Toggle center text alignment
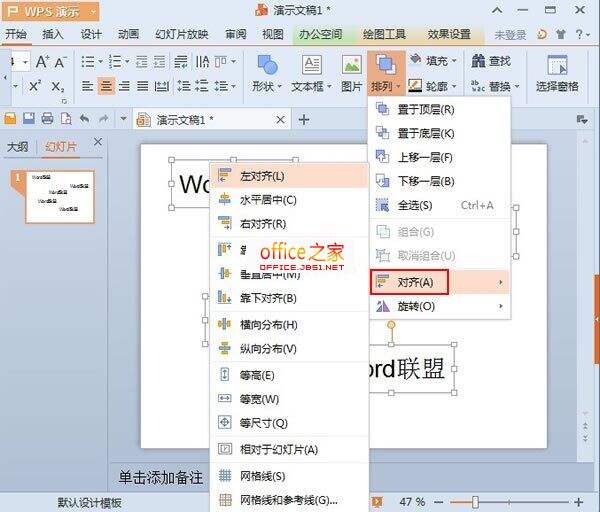This screenshot has width=600, height=512. 106,86
